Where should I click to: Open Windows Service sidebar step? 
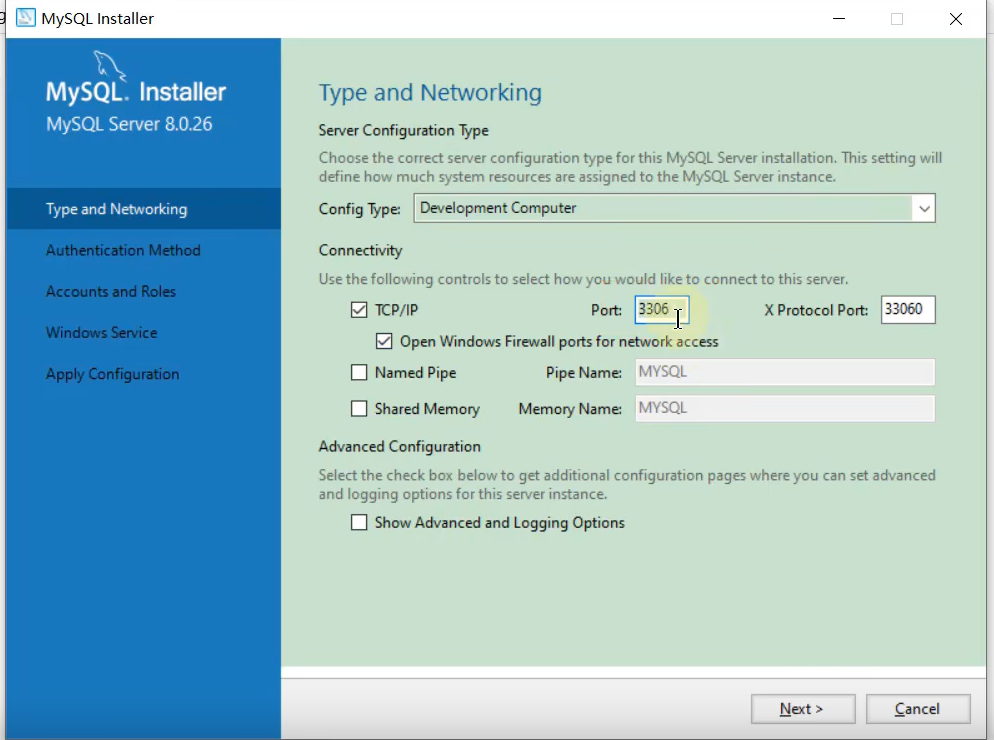click(x=101, y=332)
